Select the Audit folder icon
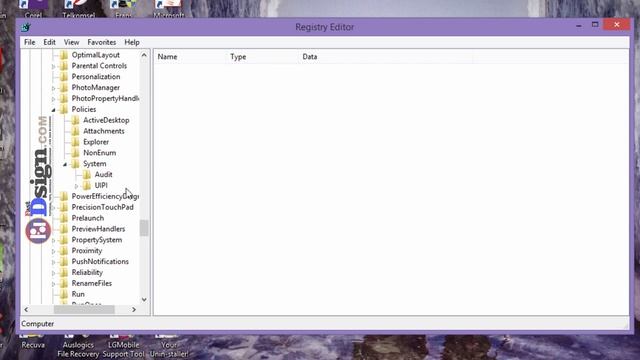This screenshot has width=640, height=360. pyautogui.click(x=87, y=175)
